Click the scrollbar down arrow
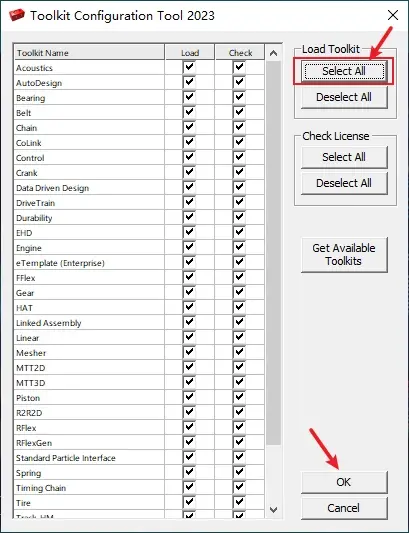Screen dimensions: 409x533 click(x=273, y=510)
